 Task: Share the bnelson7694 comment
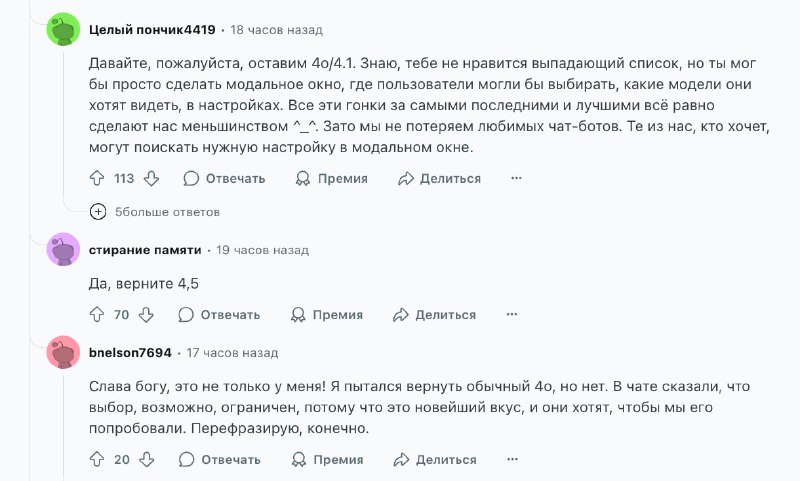tap(434, 459)
